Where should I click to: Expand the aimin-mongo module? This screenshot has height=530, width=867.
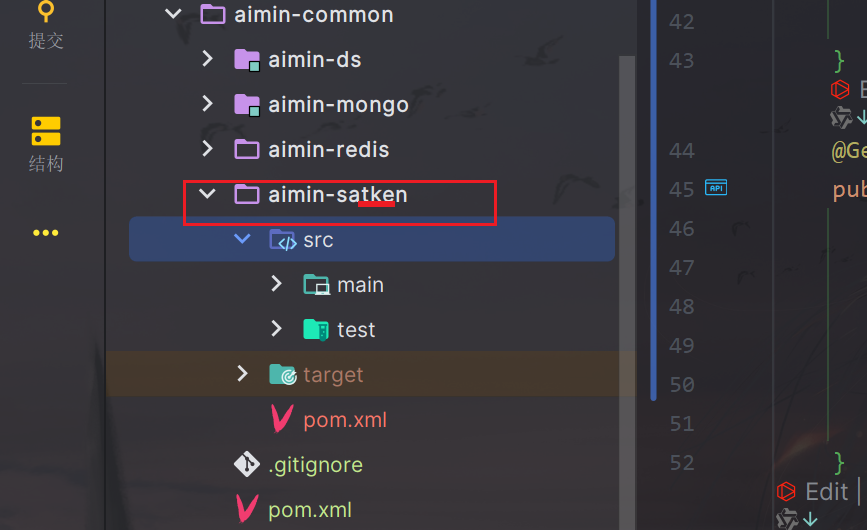(208, 105)
